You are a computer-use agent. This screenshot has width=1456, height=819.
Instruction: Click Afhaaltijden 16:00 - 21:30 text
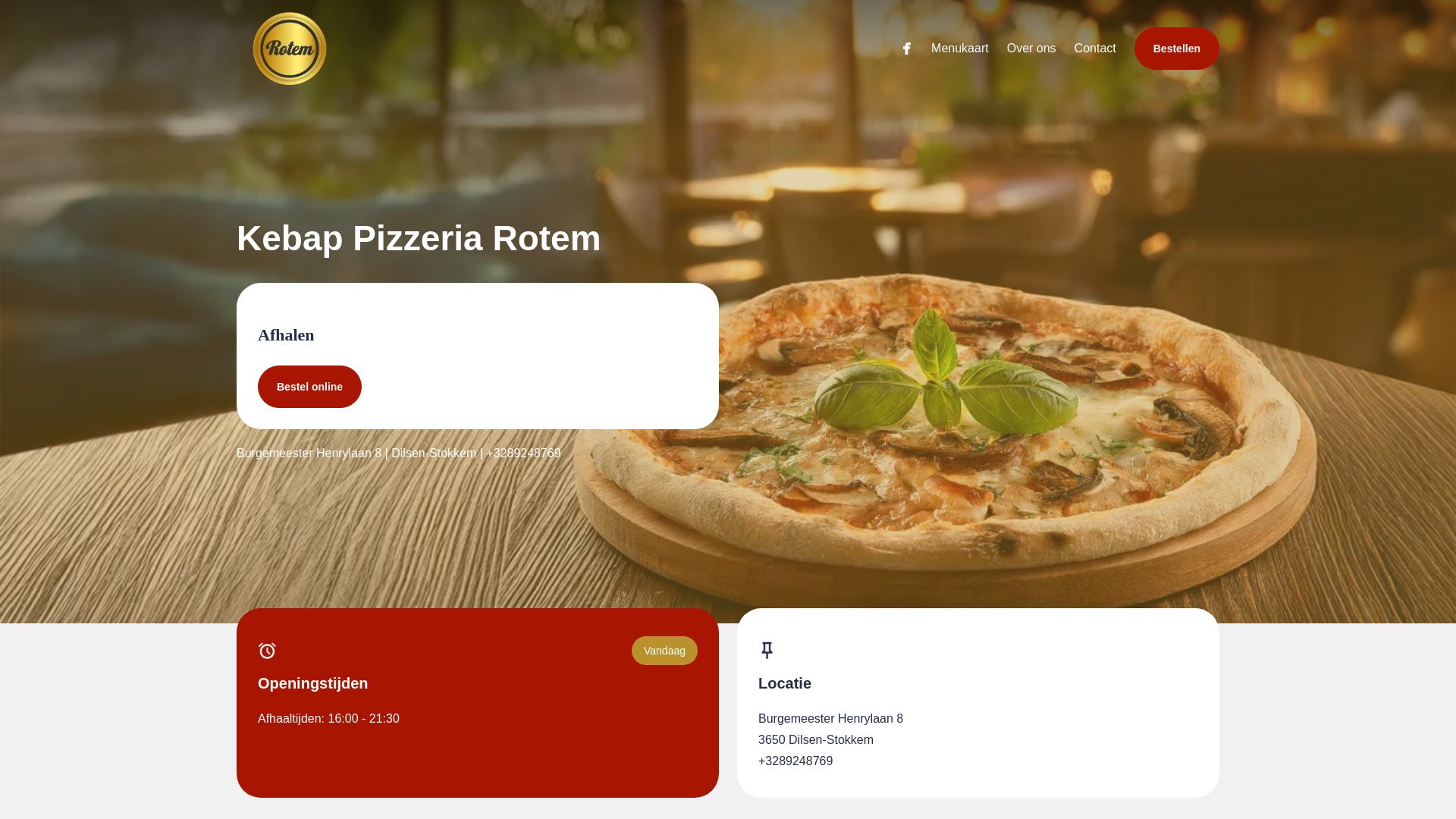click(x=328, y=719)
